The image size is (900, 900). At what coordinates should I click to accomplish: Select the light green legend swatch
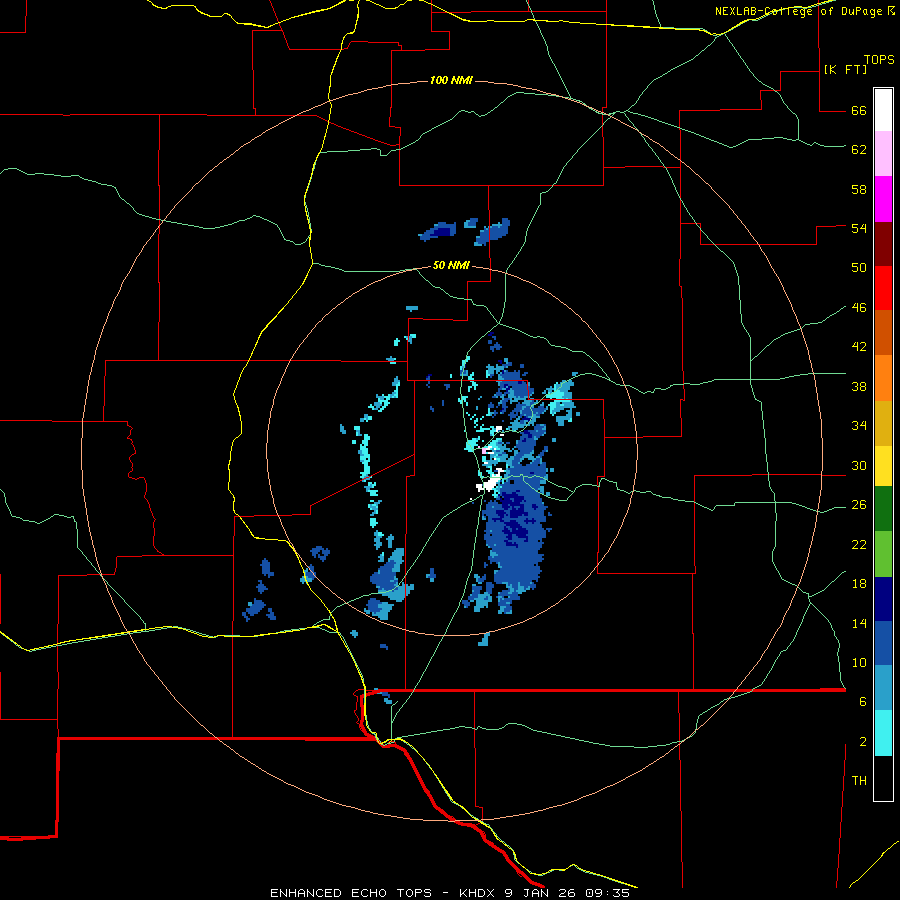click(x=883, y=554)
